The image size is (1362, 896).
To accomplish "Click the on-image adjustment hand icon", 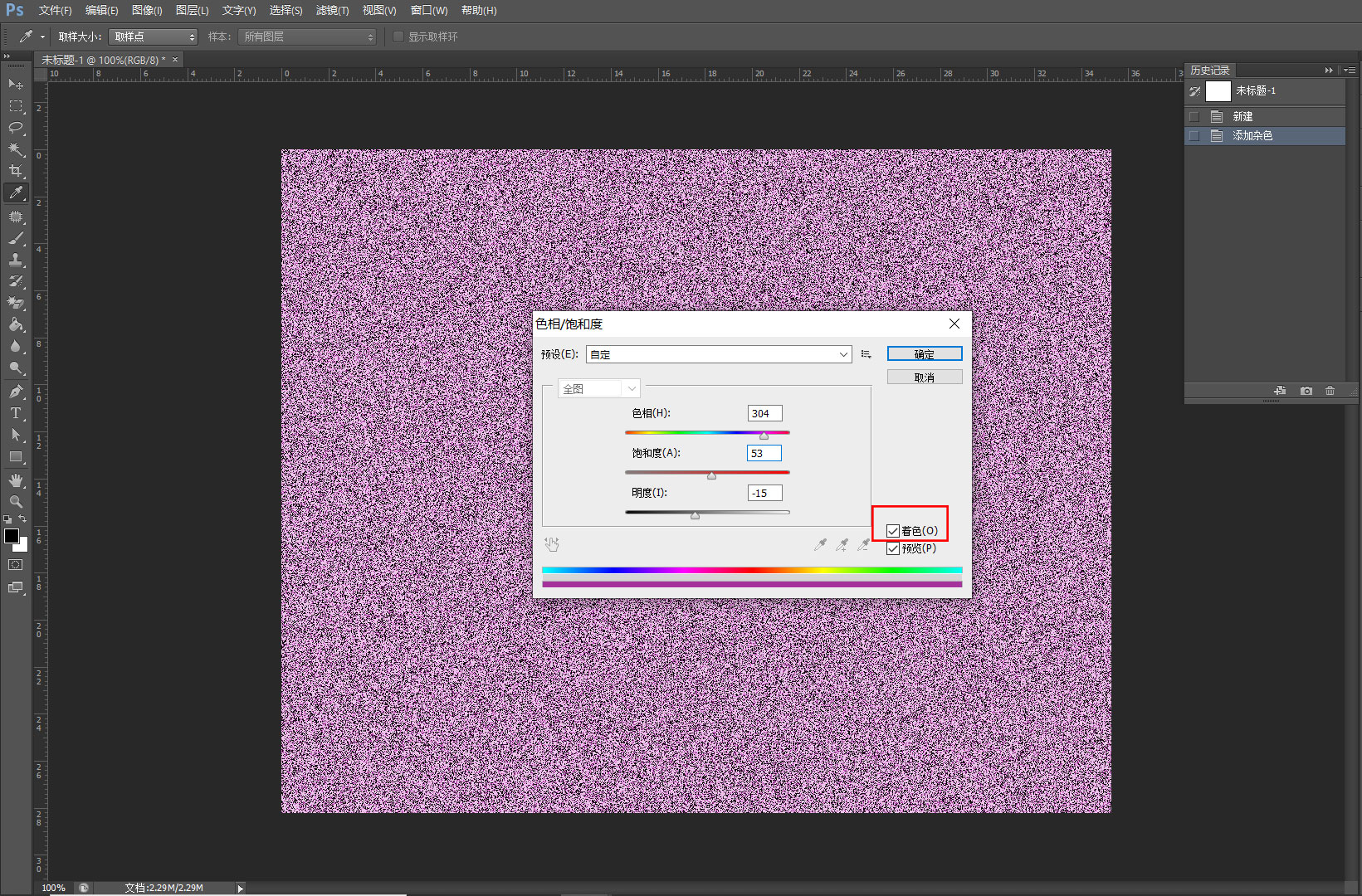I will 552,544.
